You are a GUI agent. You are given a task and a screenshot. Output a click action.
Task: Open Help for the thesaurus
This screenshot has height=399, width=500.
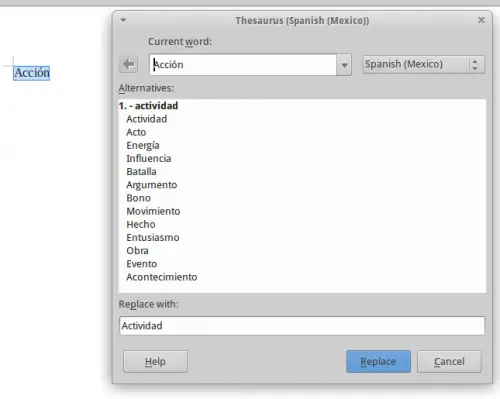[x=155, y=361]
